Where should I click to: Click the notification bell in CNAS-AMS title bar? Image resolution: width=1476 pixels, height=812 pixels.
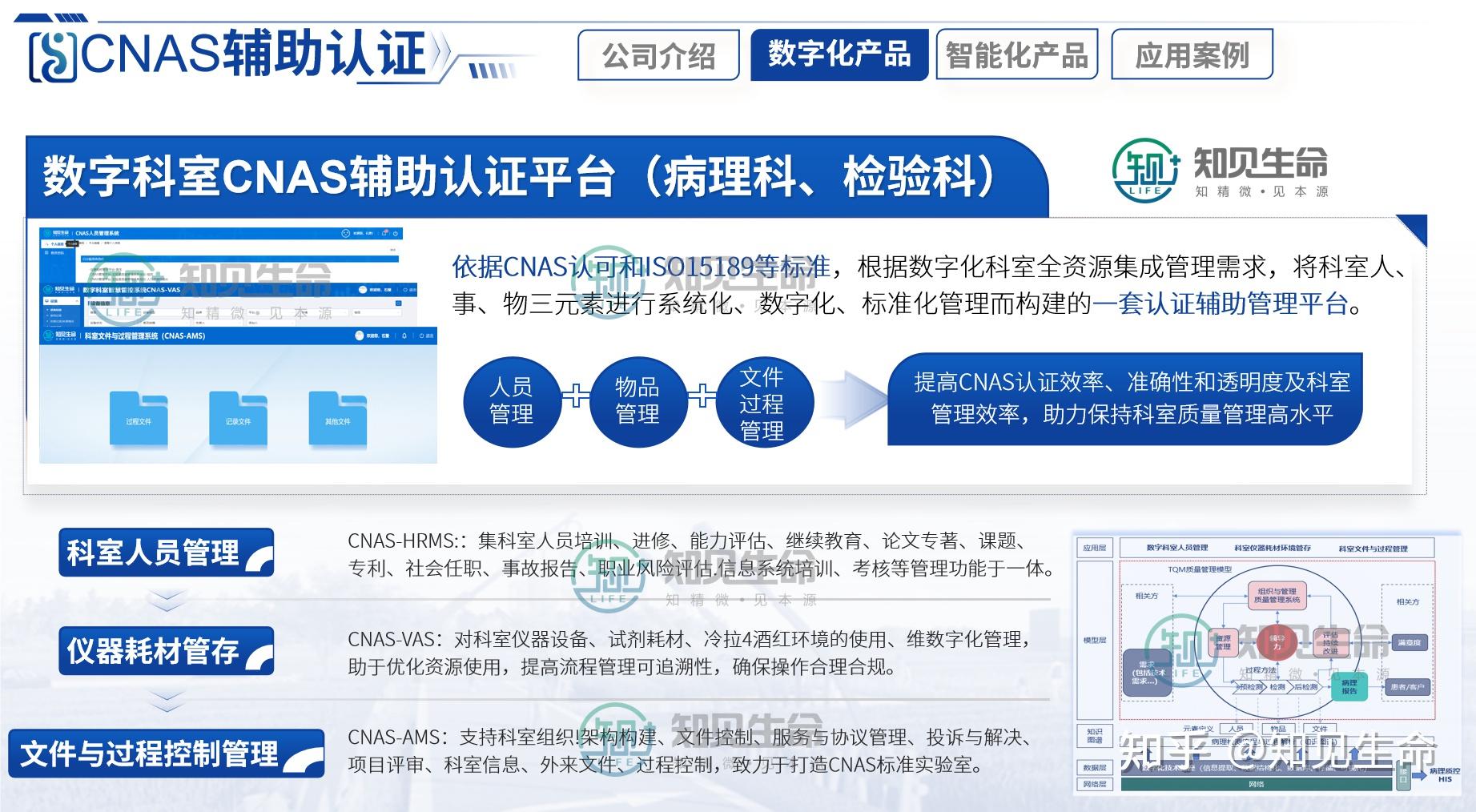pyautogui.click(x=404, y=336)
